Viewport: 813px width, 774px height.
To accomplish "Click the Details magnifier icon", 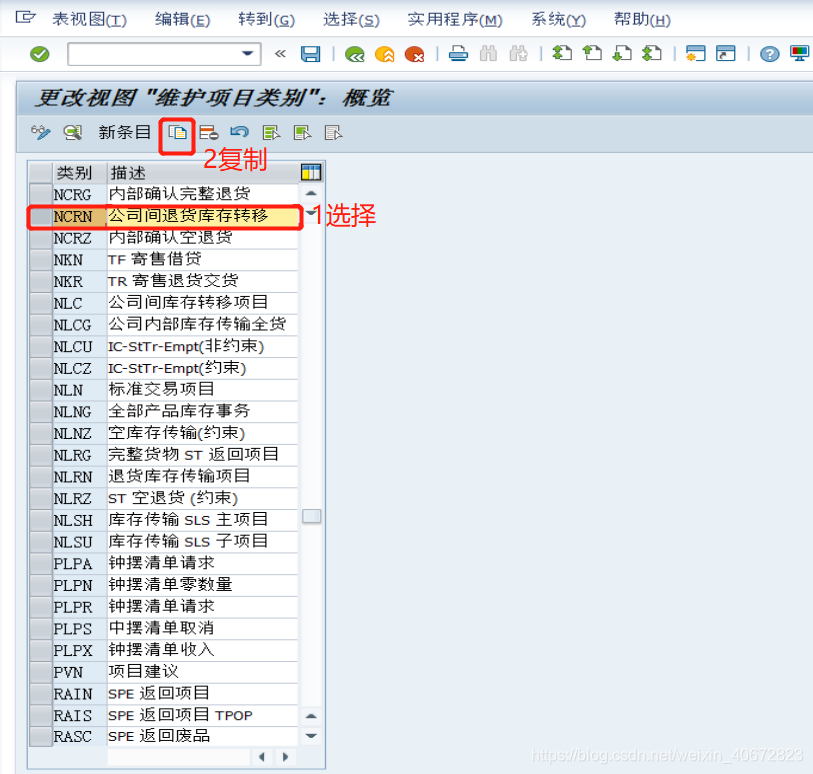I will (73, 133).
